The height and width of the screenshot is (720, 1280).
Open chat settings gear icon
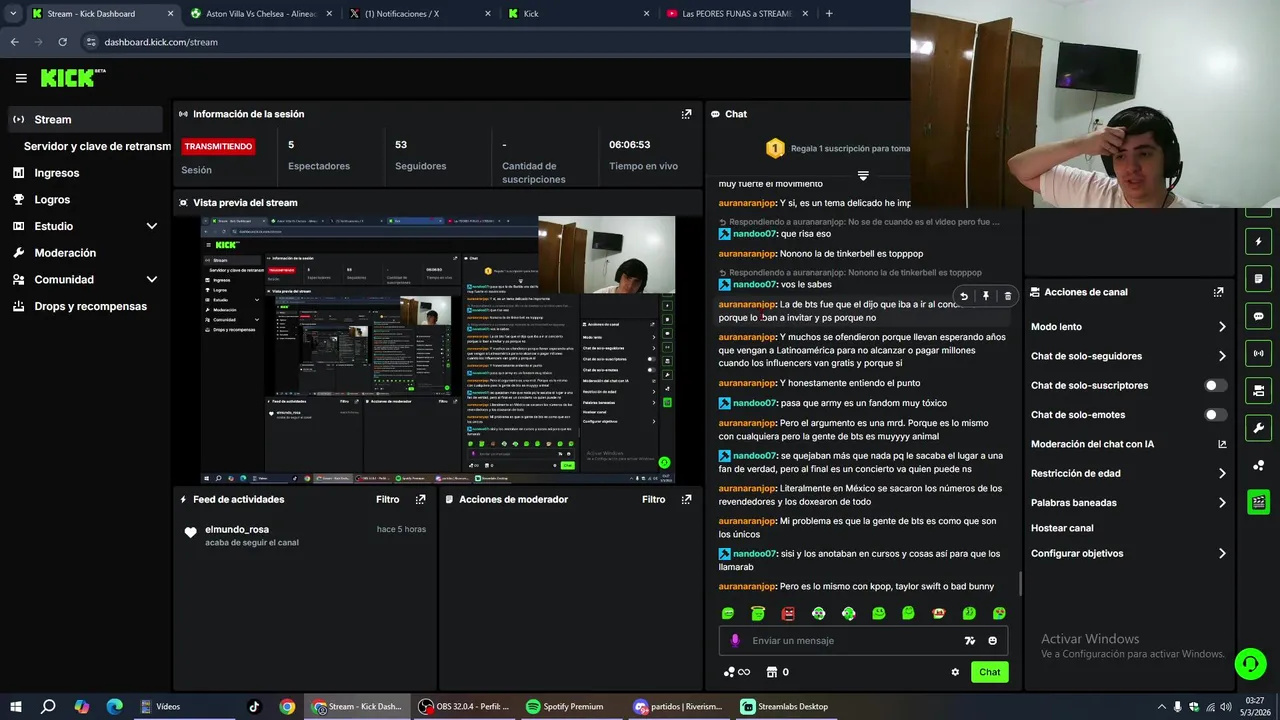pos(955,672)
